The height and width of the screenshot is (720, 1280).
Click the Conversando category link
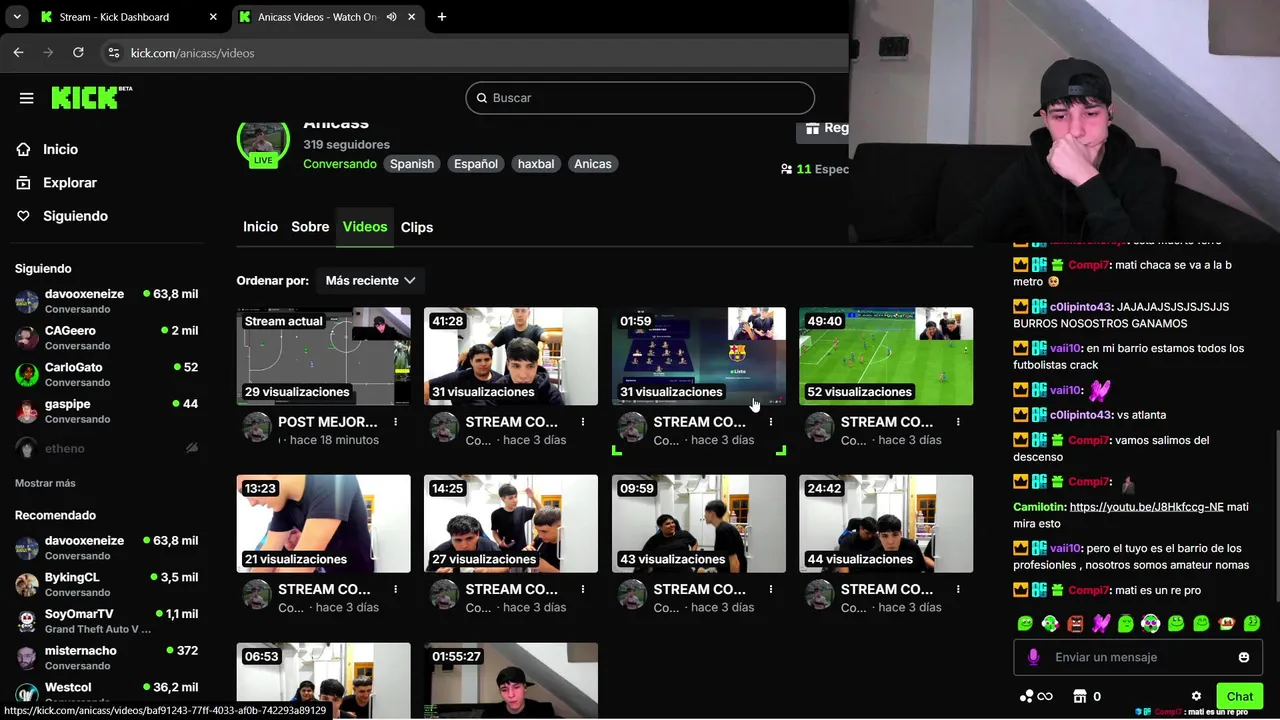point(340,164)
